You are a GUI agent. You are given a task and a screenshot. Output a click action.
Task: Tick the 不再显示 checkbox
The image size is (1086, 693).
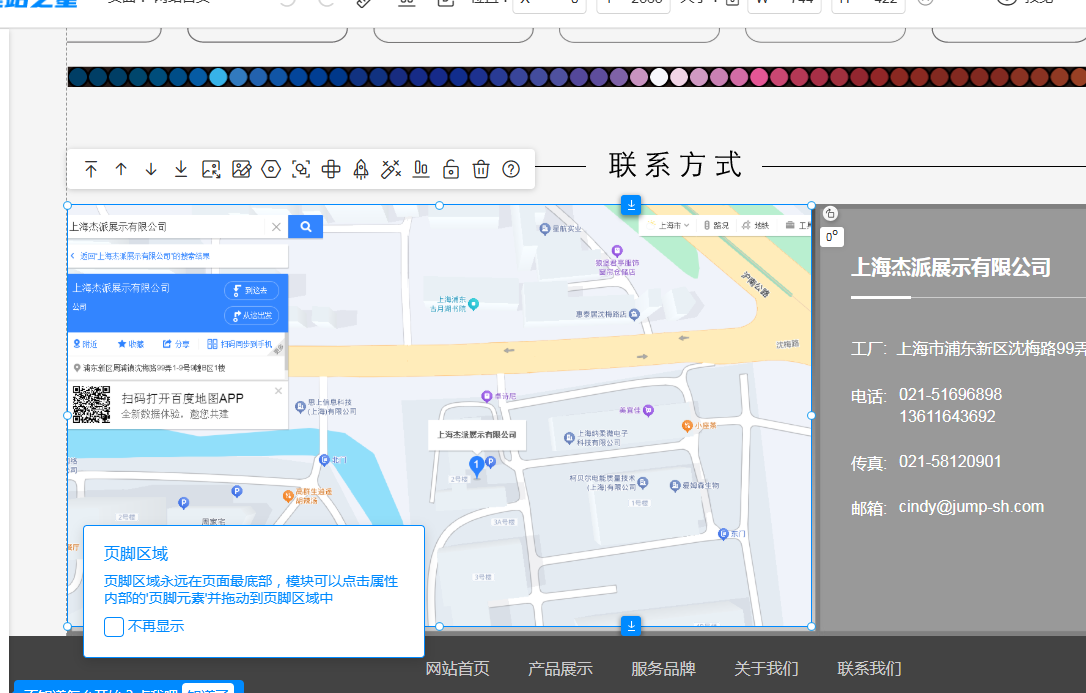pyautogui.click(x=114, y=627)
